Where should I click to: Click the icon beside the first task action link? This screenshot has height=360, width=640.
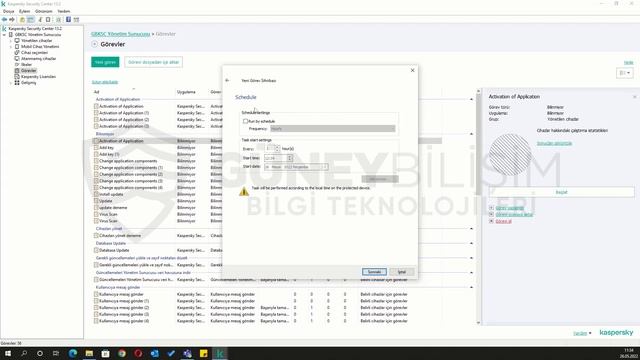coord(491,208)
